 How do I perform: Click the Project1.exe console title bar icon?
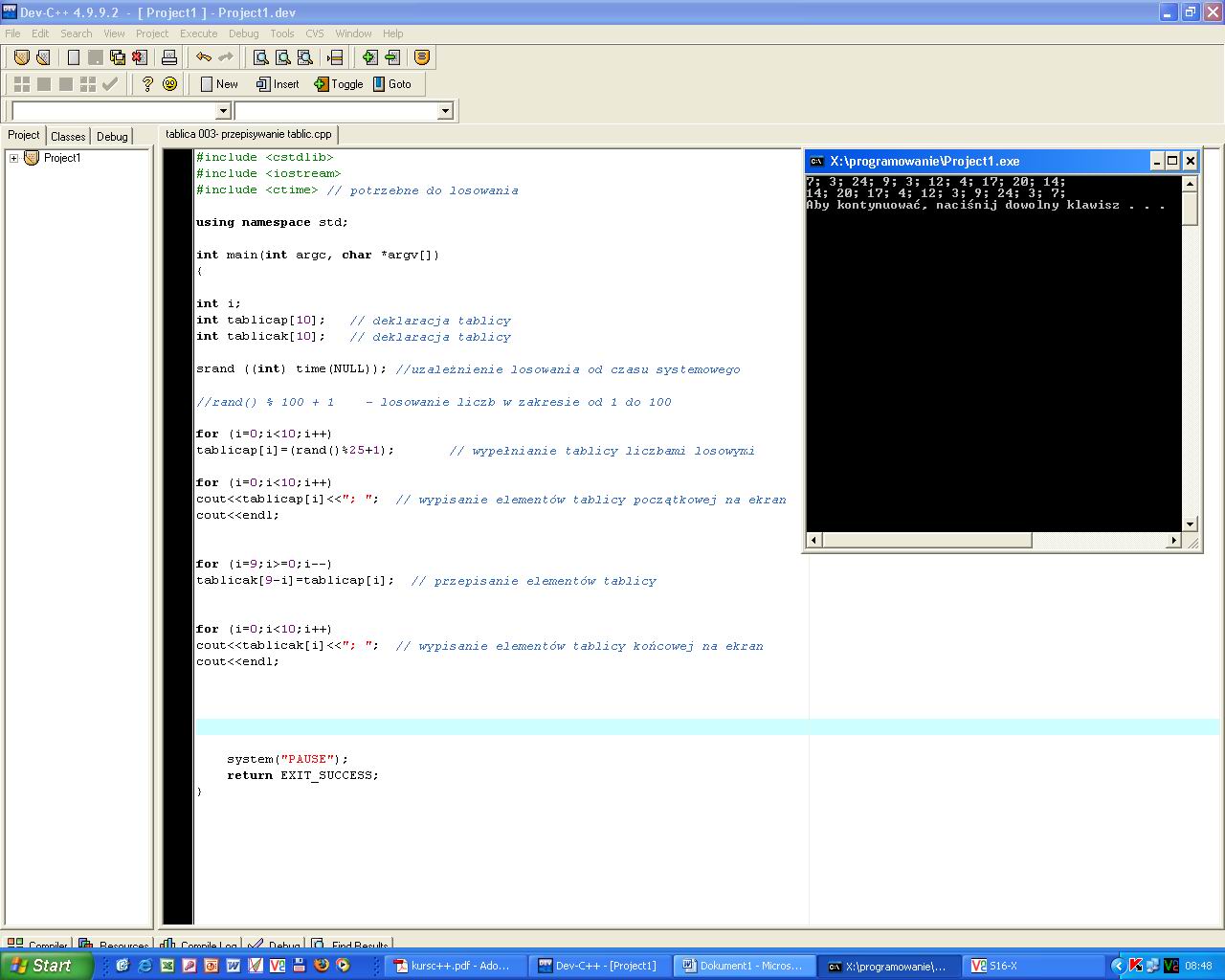816,161
